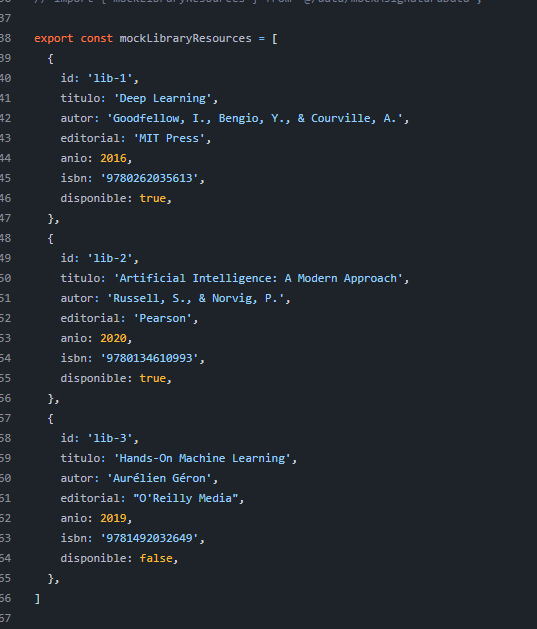537x629 pixels.
Task: Click the year value 2016
Action: [x=113, y=158]
